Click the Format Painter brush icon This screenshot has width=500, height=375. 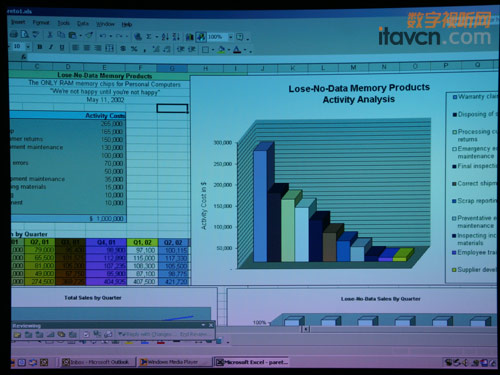89,35
